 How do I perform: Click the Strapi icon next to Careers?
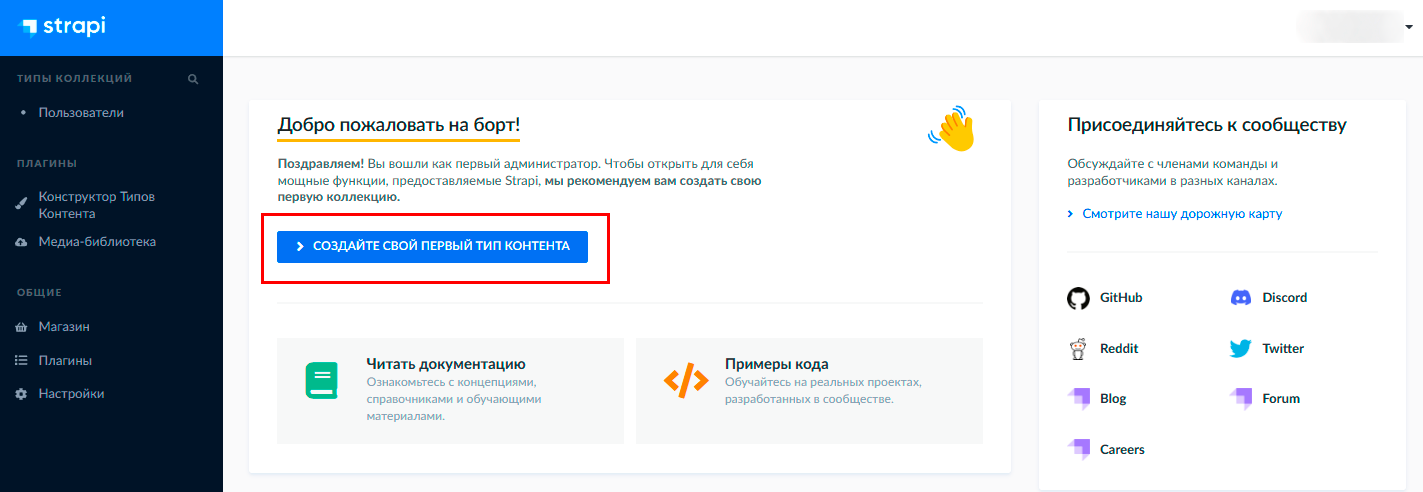point(1079,450)
